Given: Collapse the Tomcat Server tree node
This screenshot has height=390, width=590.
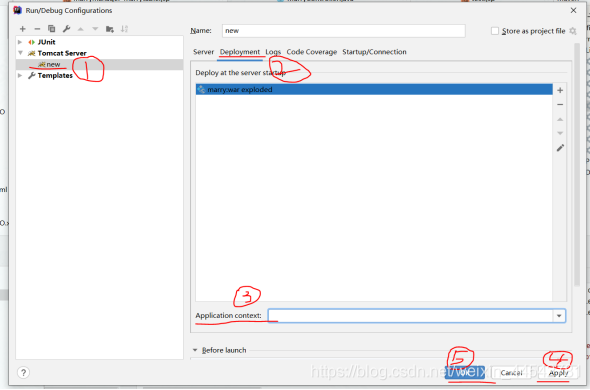Looking at the screenshot, I should click(20, 53).
